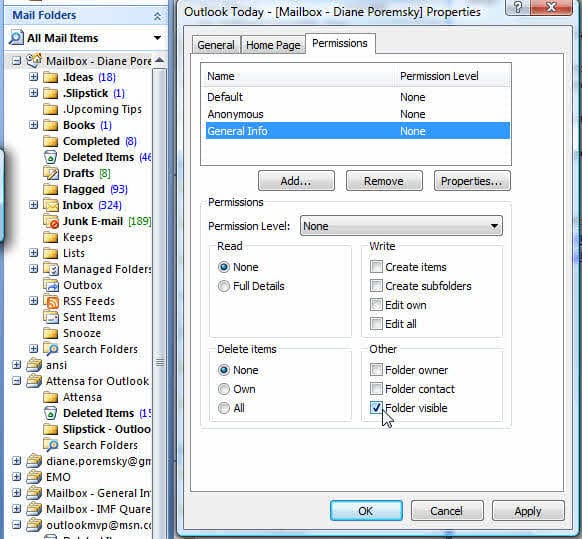Click the folder list scroll up arrow

[x=160, y=60]
